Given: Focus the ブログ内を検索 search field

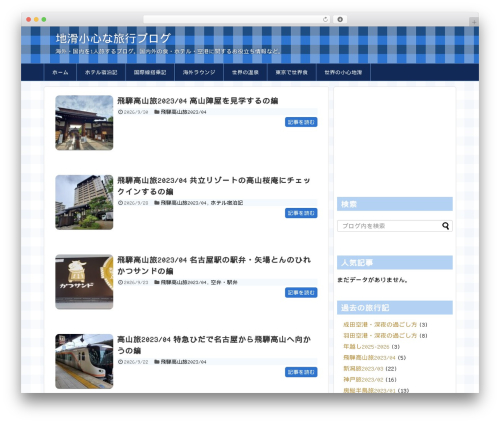Looking at the screenshot, I should click(395, 226).
